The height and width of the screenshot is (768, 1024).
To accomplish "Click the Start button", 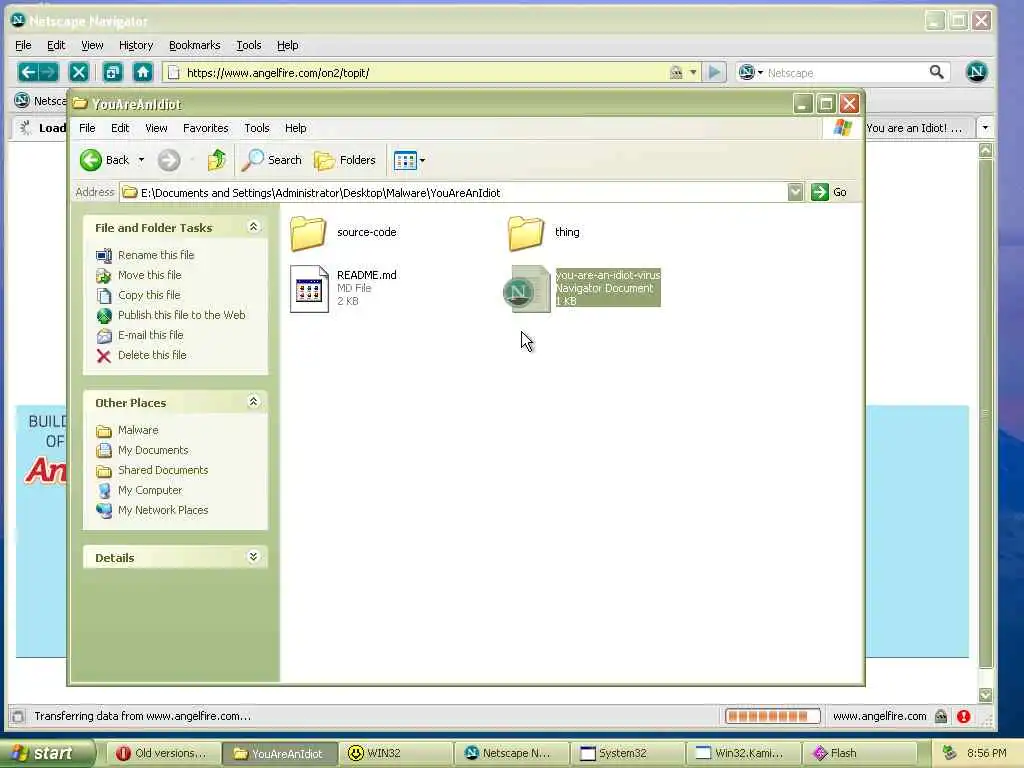I will tap(46, 753).
